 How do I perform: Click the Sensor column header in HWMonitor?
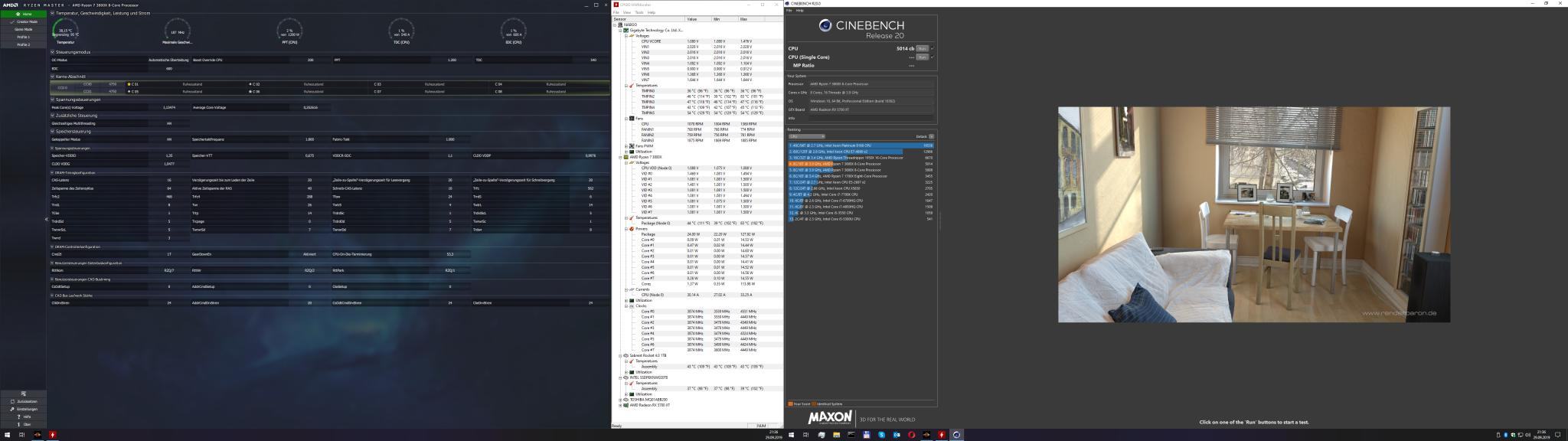[x=648, y=19]
